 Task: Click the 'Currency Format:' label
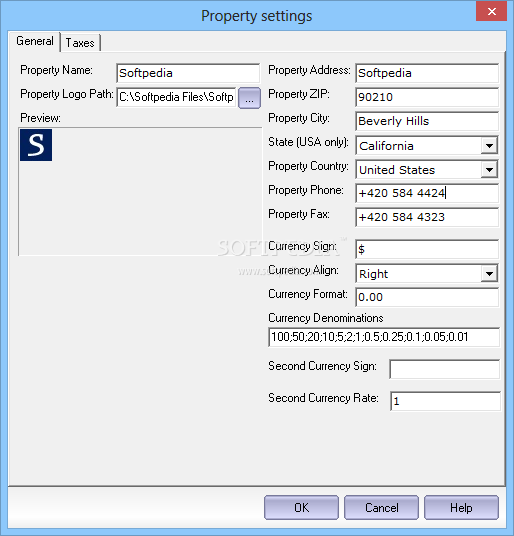tap(308, 294)
